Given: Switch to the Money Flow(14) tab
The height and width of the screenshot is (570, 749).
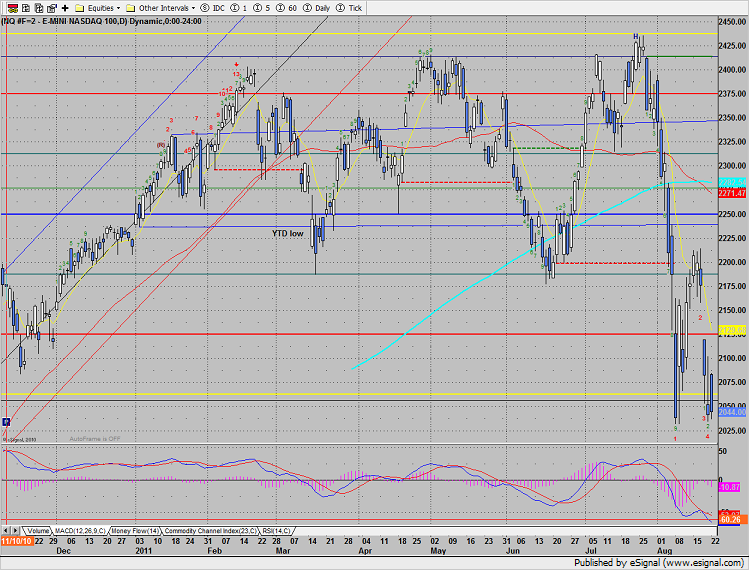Looking at the screenshot, I should click(x=135, y=531).
